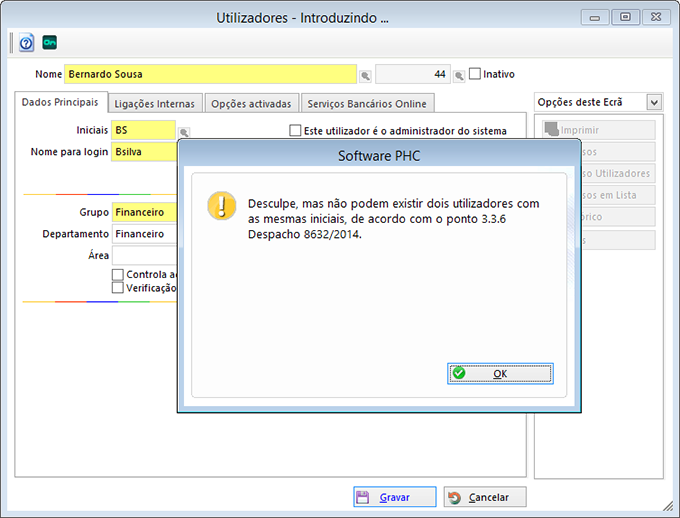
Task: Click the lookup icon next to Iniciais
Action: point(184,132)
